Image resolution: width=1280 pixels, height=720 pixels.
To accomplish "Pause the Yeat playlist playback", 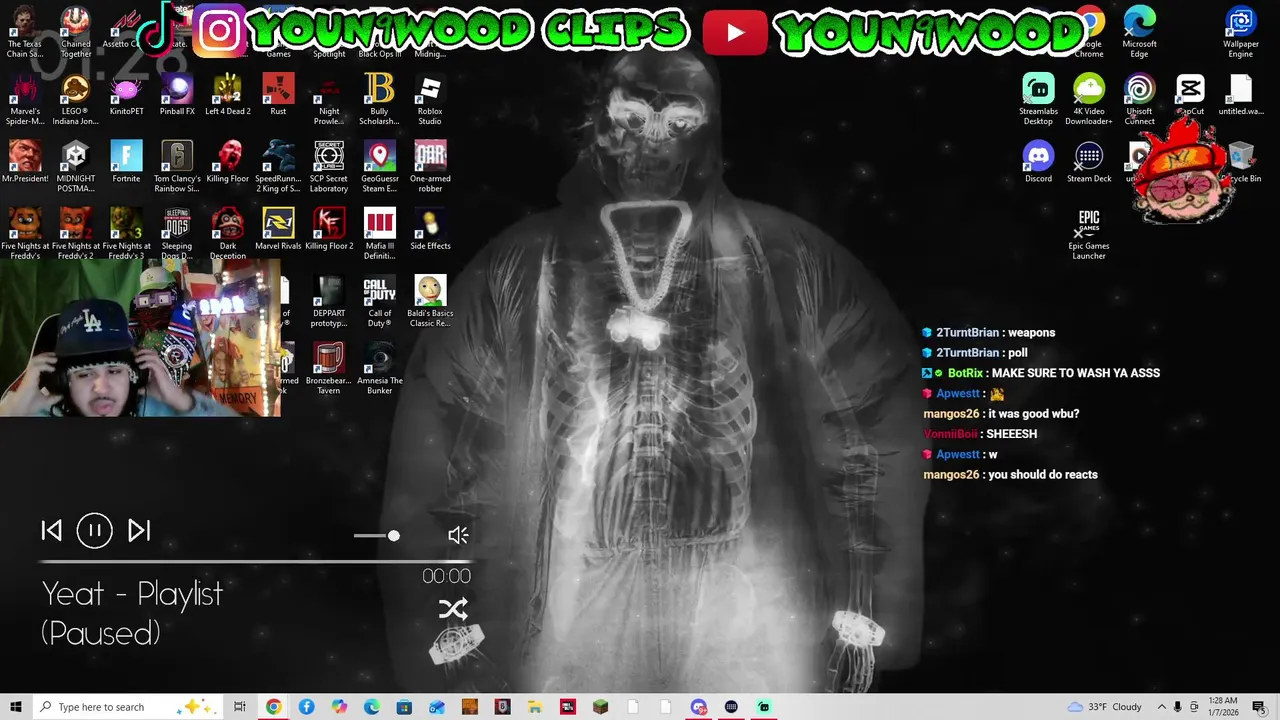I will point(95,531).
